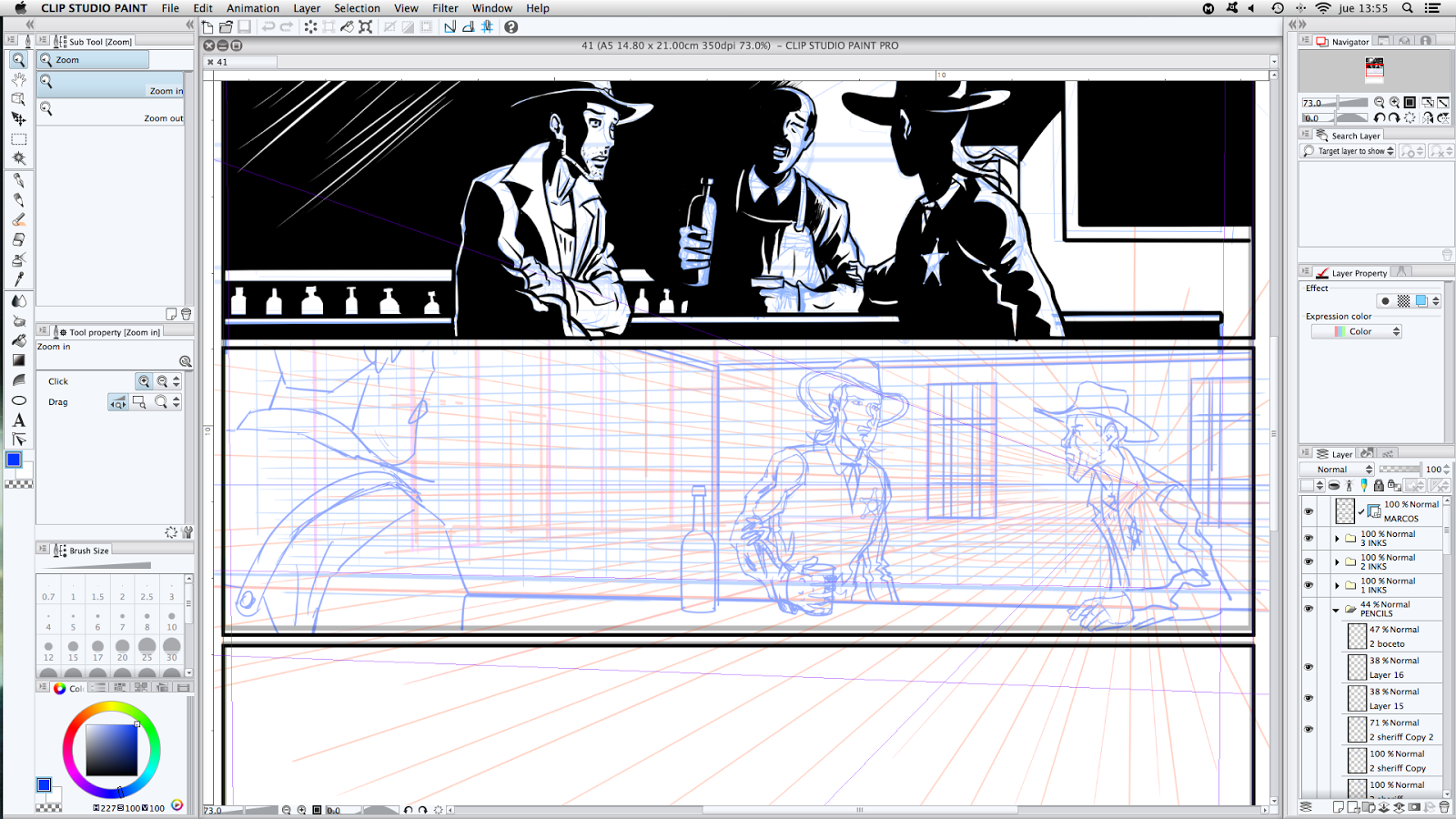Hide the 2 sheriff Copy 2 layer

click(1309, 729)
